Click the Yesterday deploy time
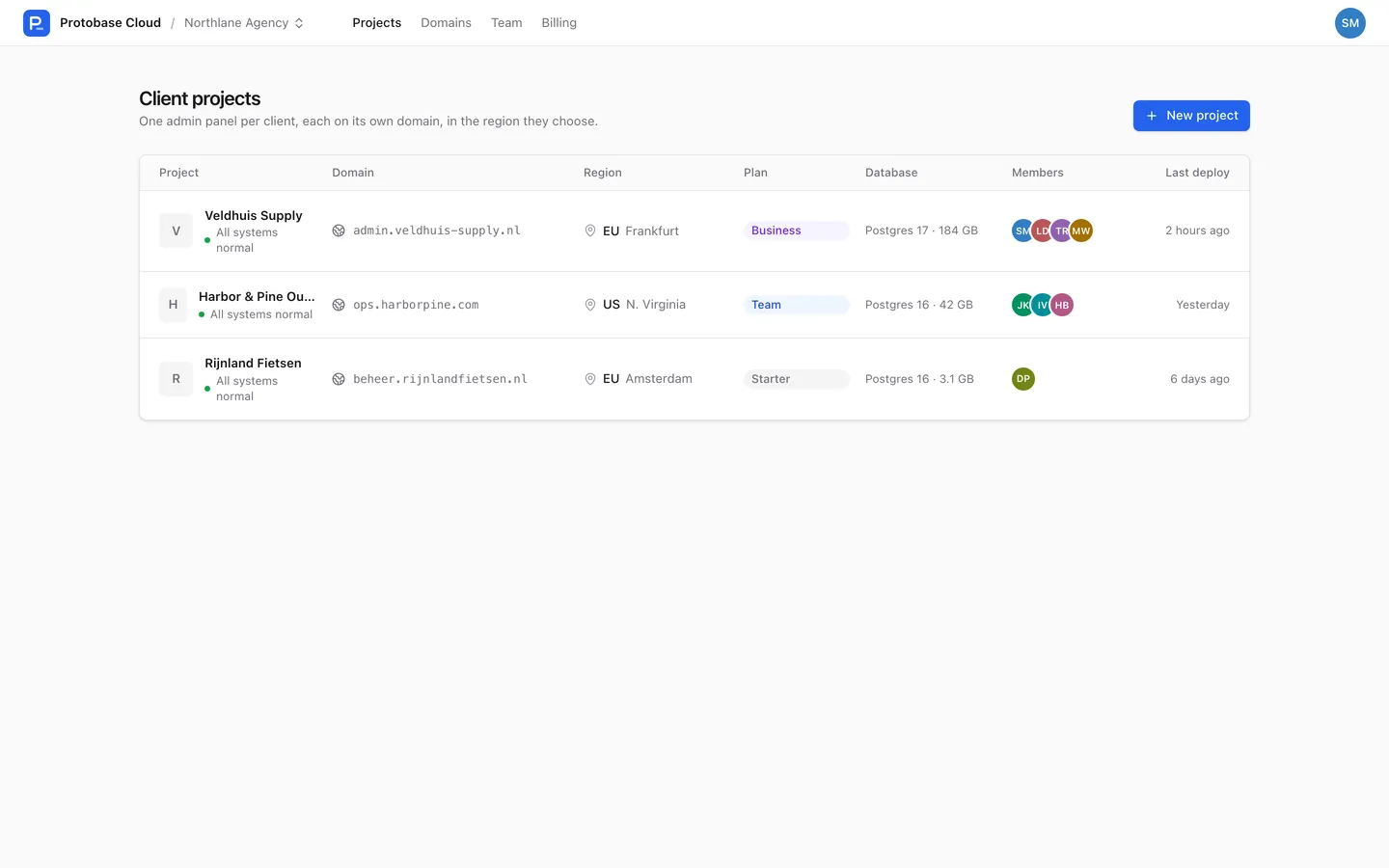This screenshot has height=868, width=1389. tap(1203, 305)
